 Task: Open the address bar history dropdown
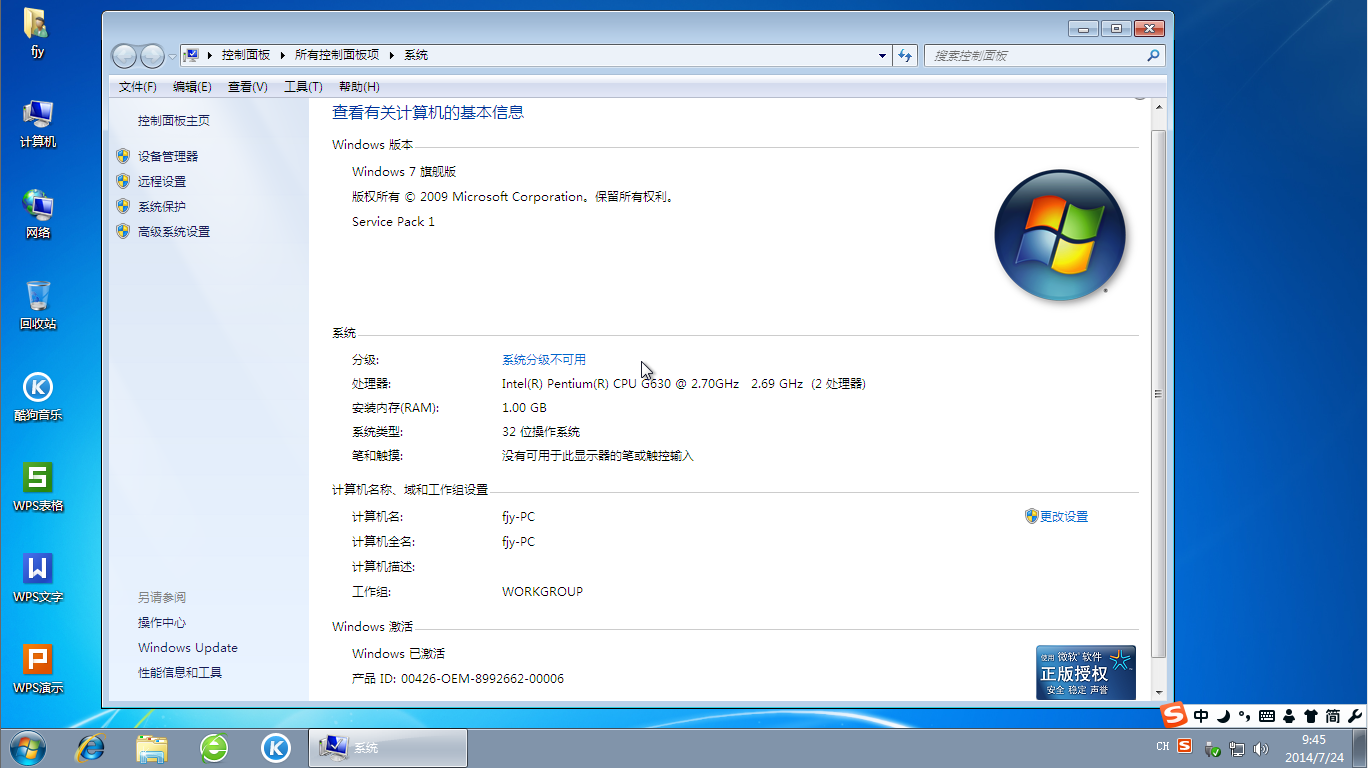(882, 56)
